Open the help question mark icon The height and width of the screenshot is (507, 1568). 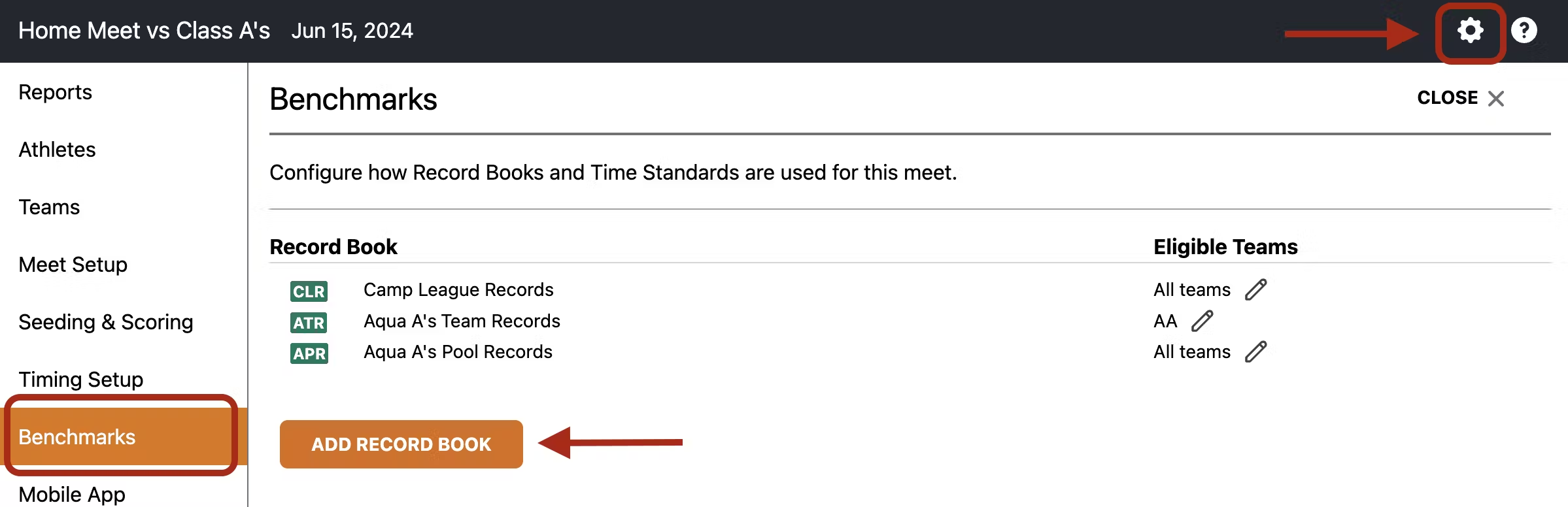[x=1524, y=31]
